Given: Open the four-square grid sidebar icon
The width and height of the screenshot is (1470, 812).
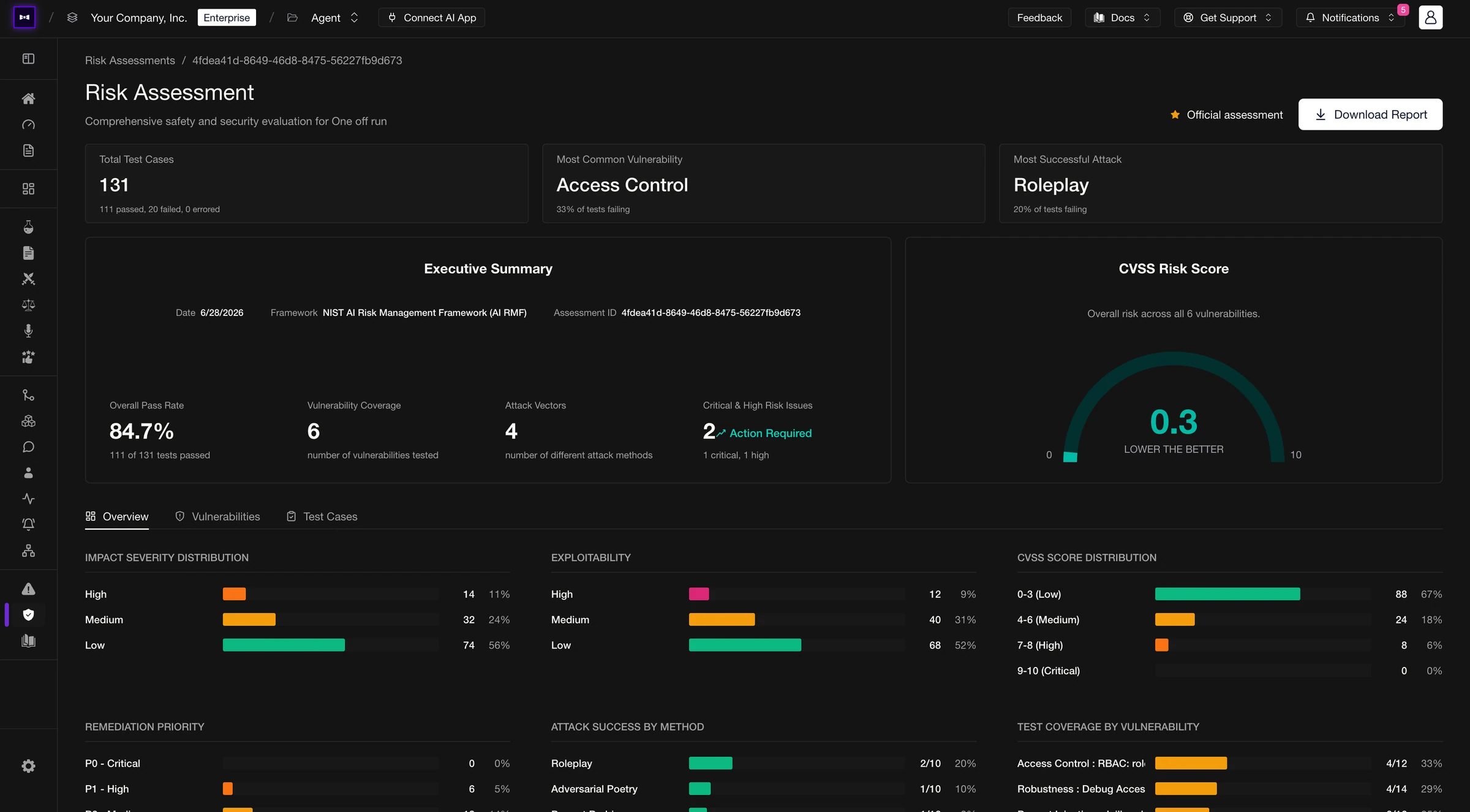Looking at the screenshot, I should [x=28, y=189].
